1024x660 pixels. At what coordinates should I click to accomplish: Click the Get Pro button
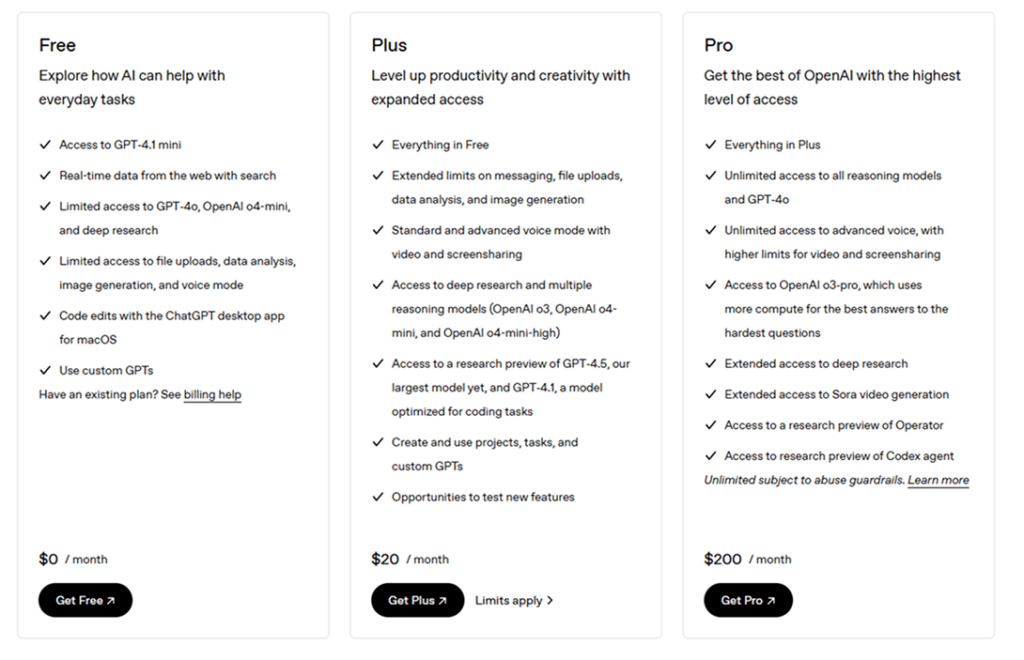[748, 600]
